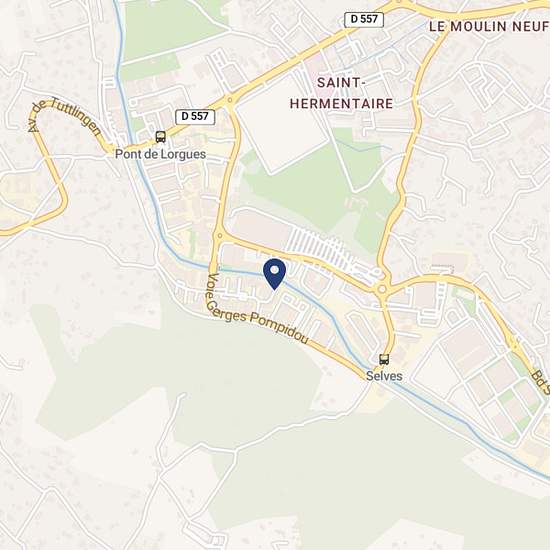Select the SAINT-HERMENTAIRE district label
The image size is (550, 550).
(x=341, y=93)
